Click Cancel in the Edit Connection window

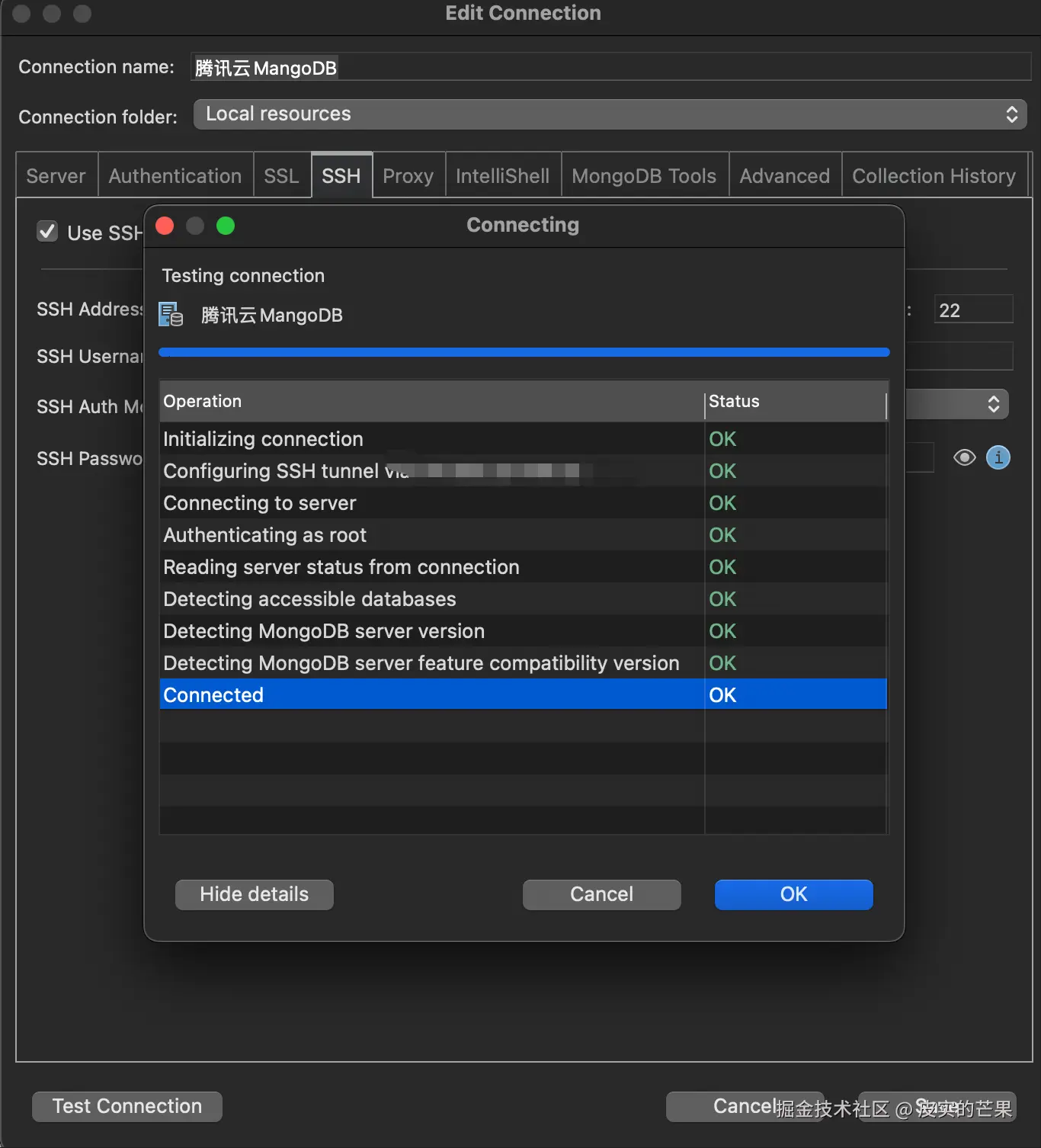pyautogui.click(x=745, y=1106)
